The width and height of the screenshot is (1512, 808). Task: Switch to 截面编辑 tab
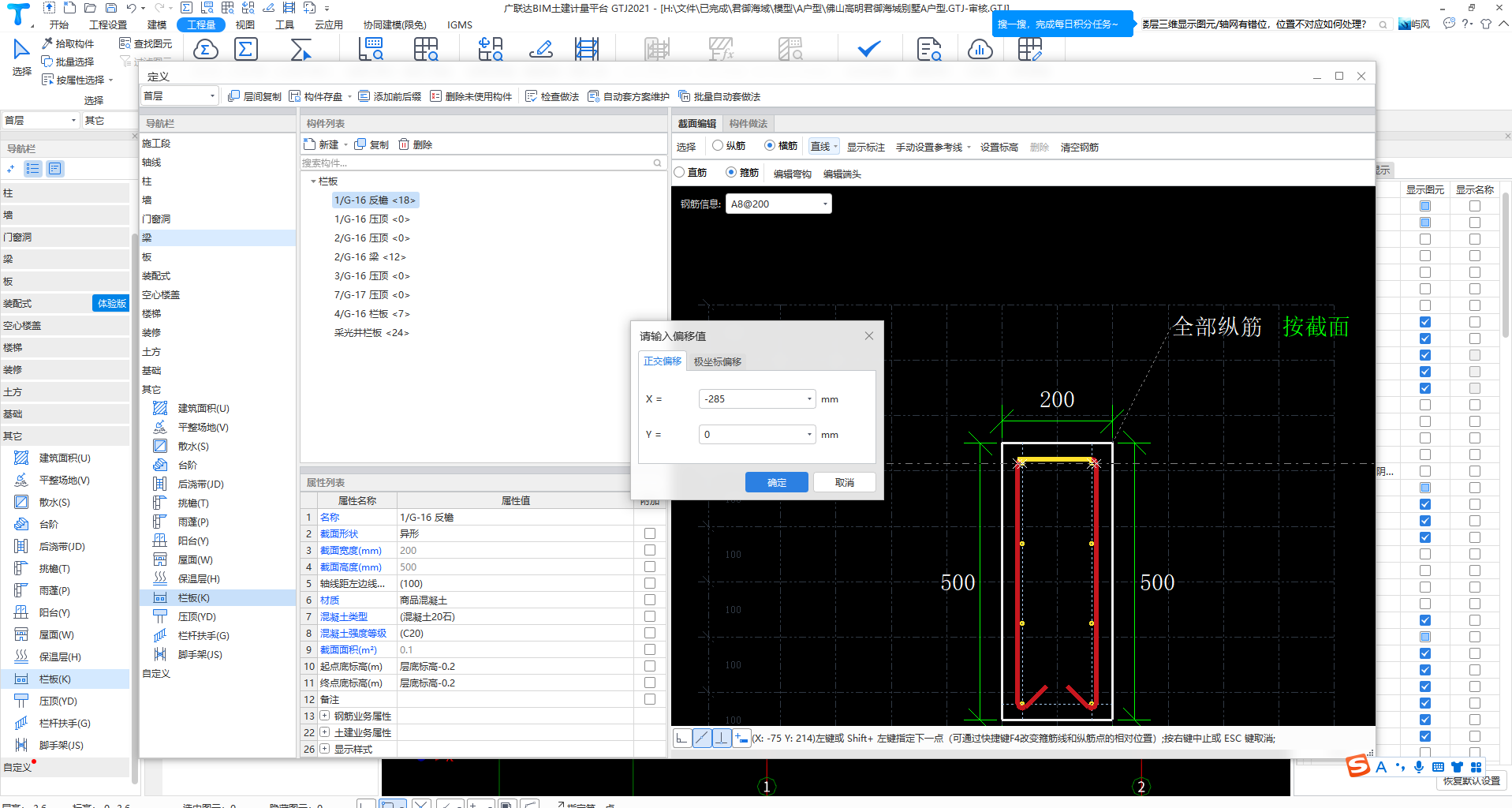tap(697, 123)
